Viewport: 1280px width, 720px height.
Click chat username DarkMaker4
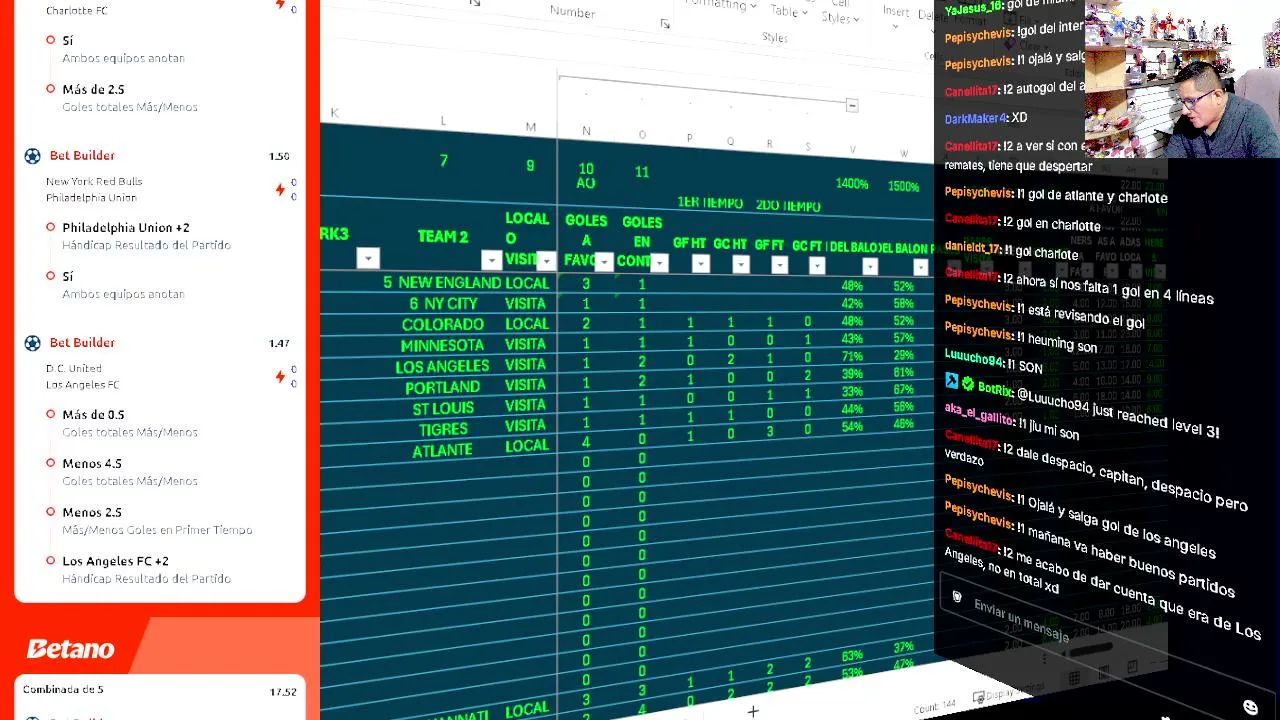(976, 118)
